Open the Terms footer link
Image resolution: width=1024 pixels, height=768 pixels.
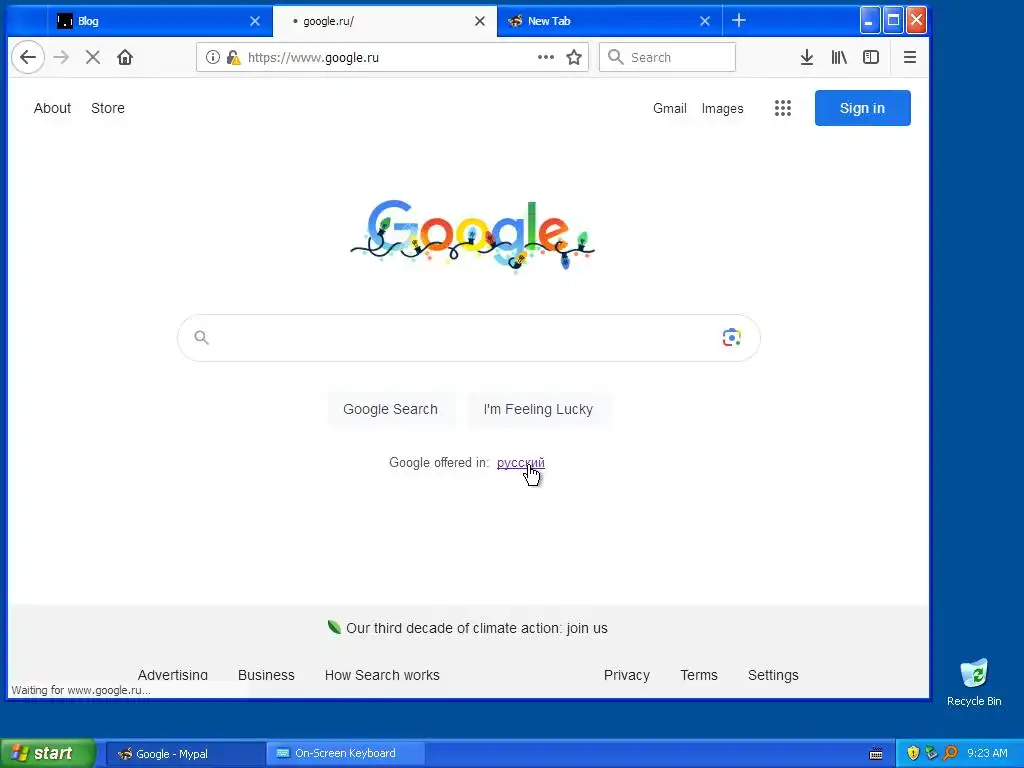point(699,675)
